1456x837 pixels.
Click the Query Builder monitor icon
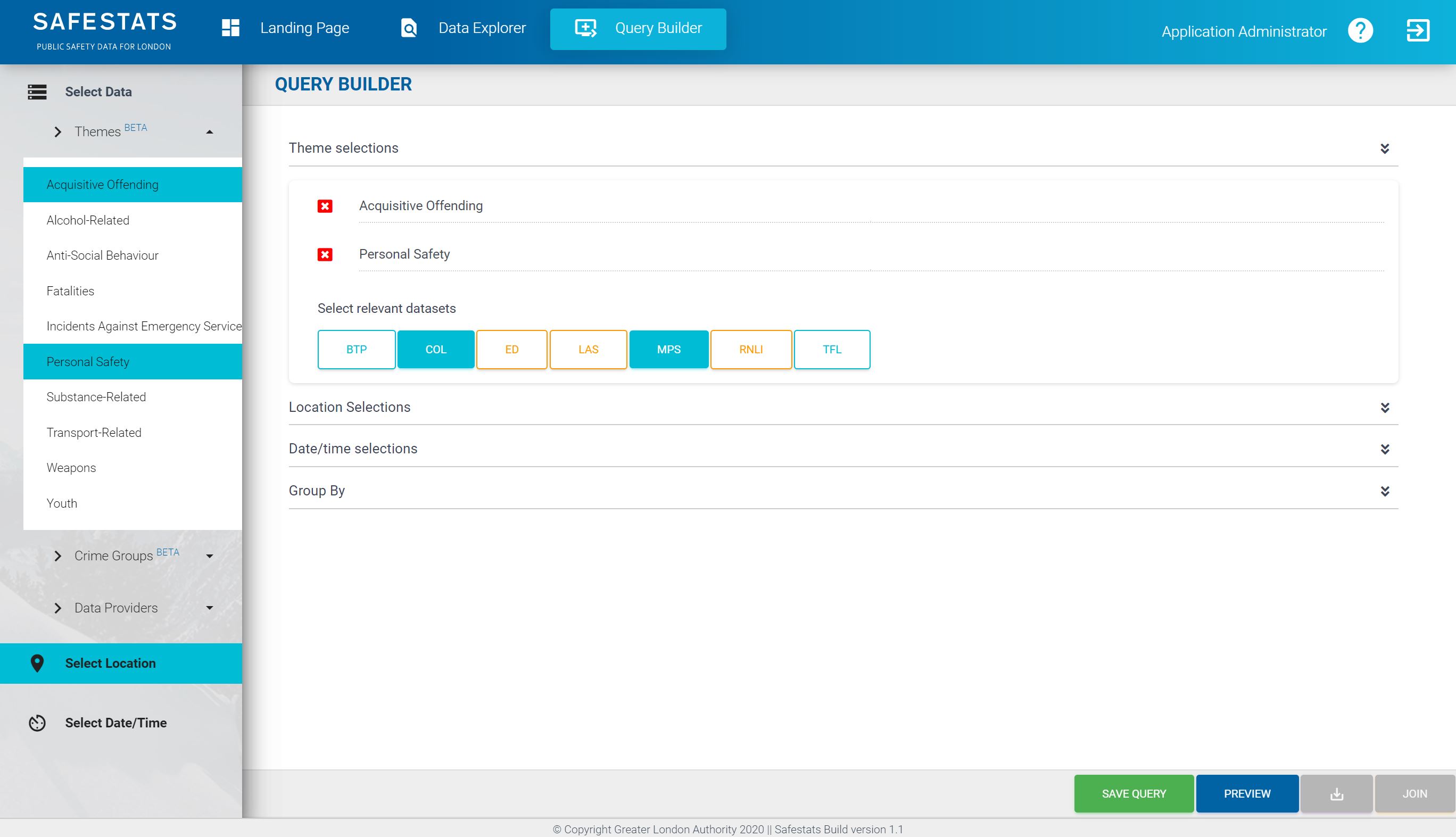point(586,28)
